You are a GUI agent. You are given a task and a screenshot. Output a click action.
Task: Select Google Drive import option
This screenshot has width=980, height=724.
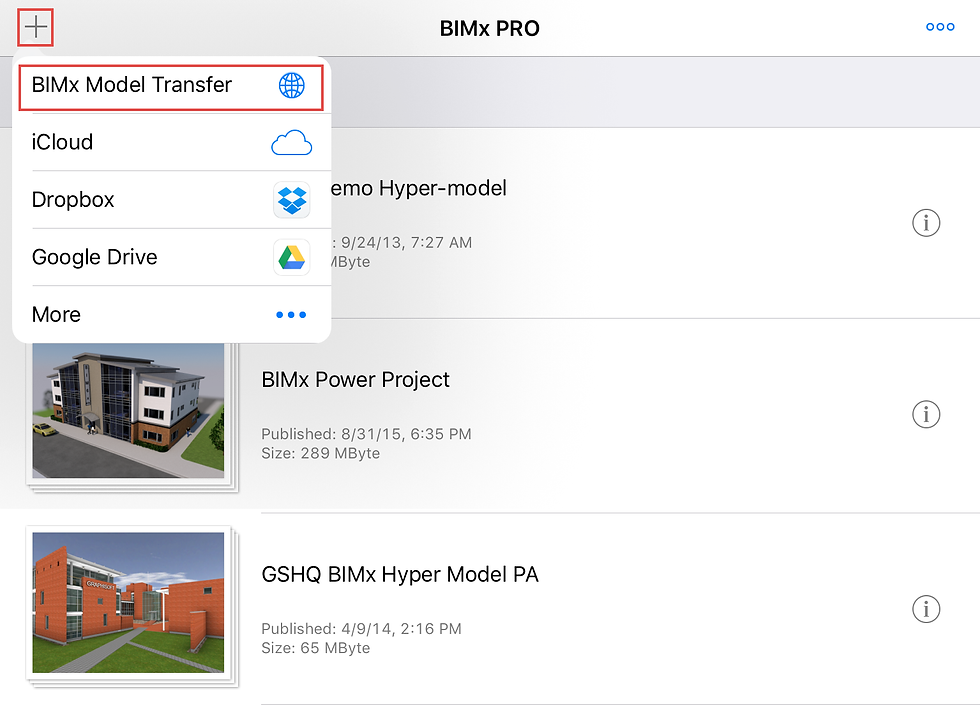point(171,258)
